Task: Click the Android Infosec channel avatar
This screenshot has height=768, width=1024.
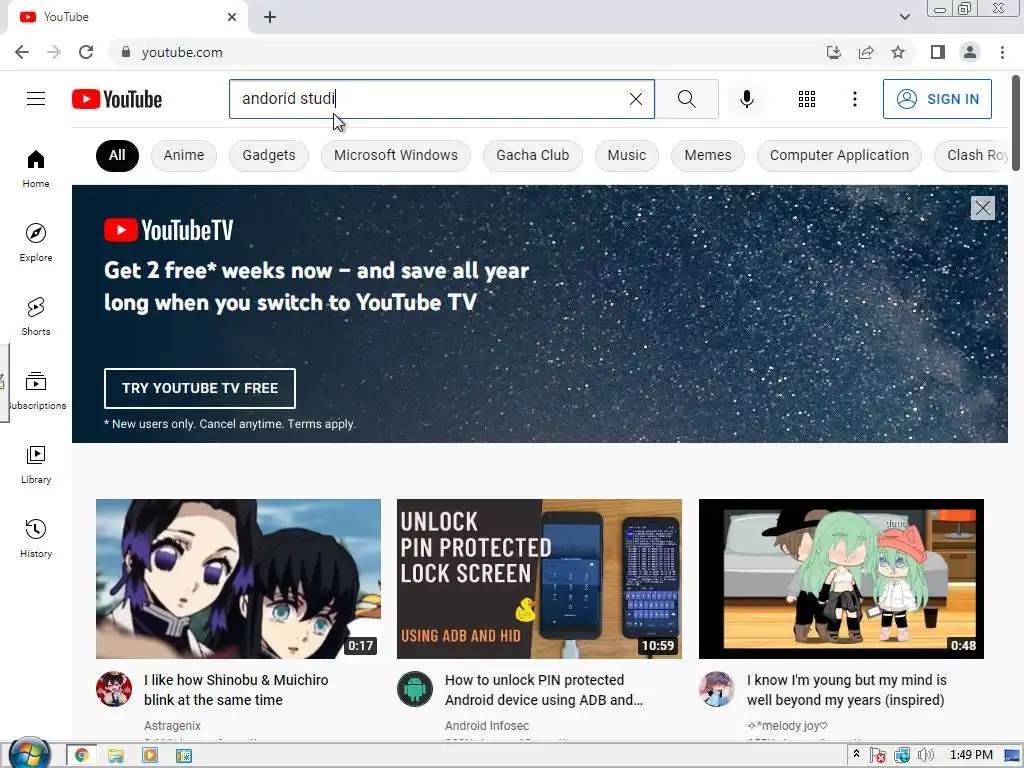Action: click(415, 689)
